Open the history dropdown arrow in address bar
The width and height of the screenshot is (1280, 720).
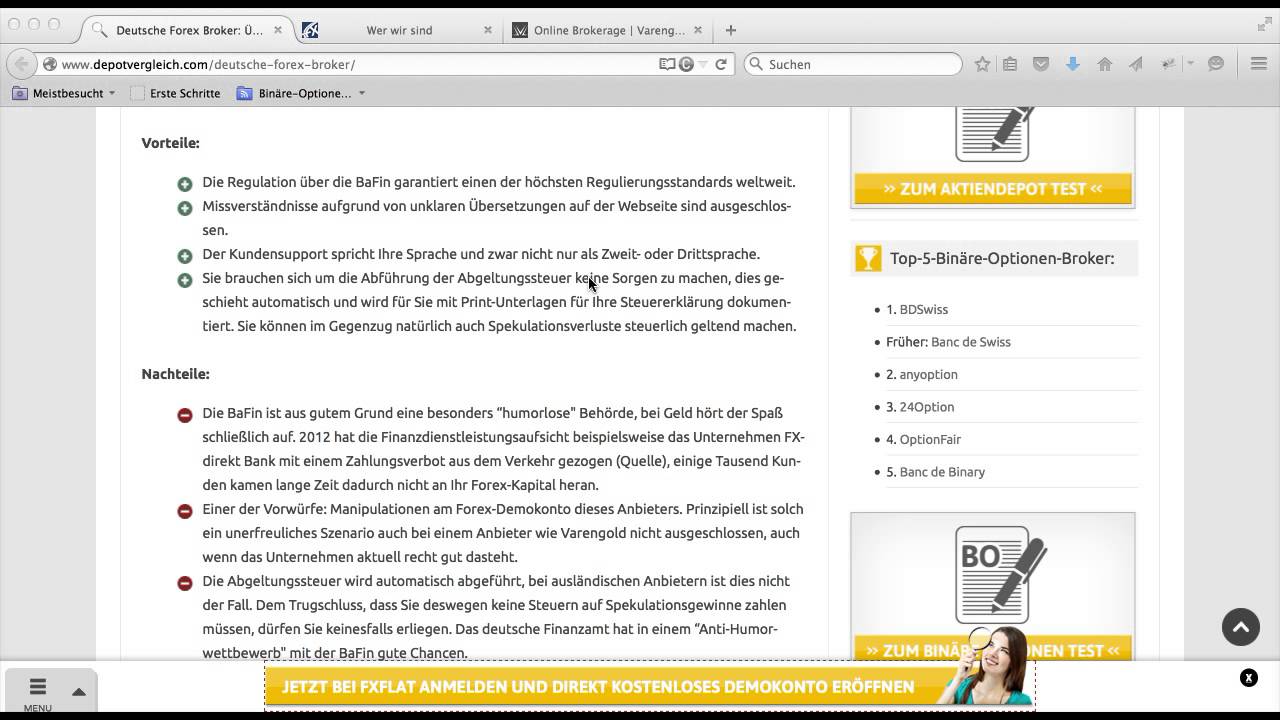(x=703, y=64)
